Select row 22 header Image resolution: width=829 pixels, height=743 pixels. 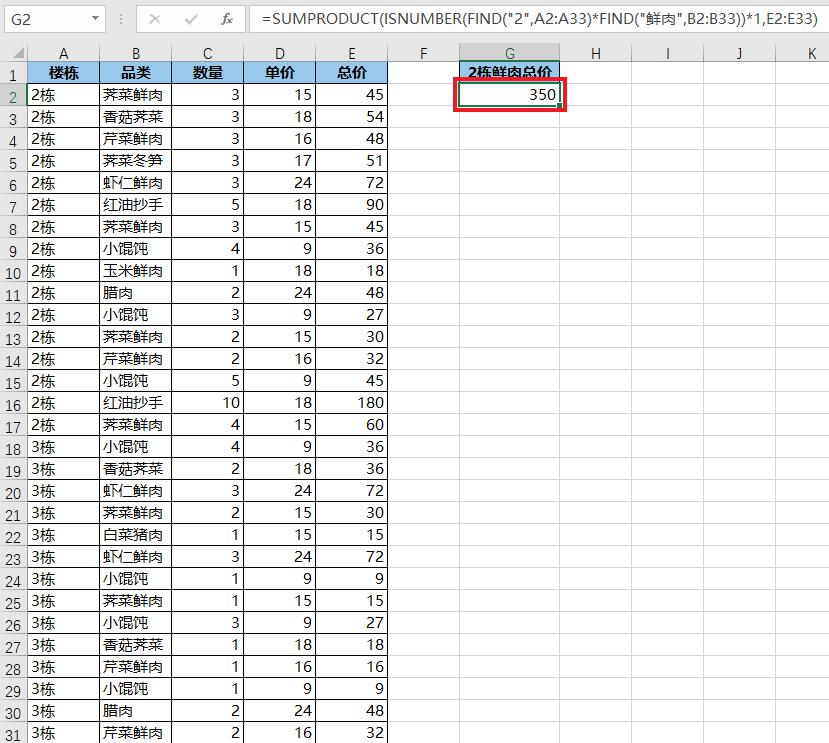(x=13, y=537)
